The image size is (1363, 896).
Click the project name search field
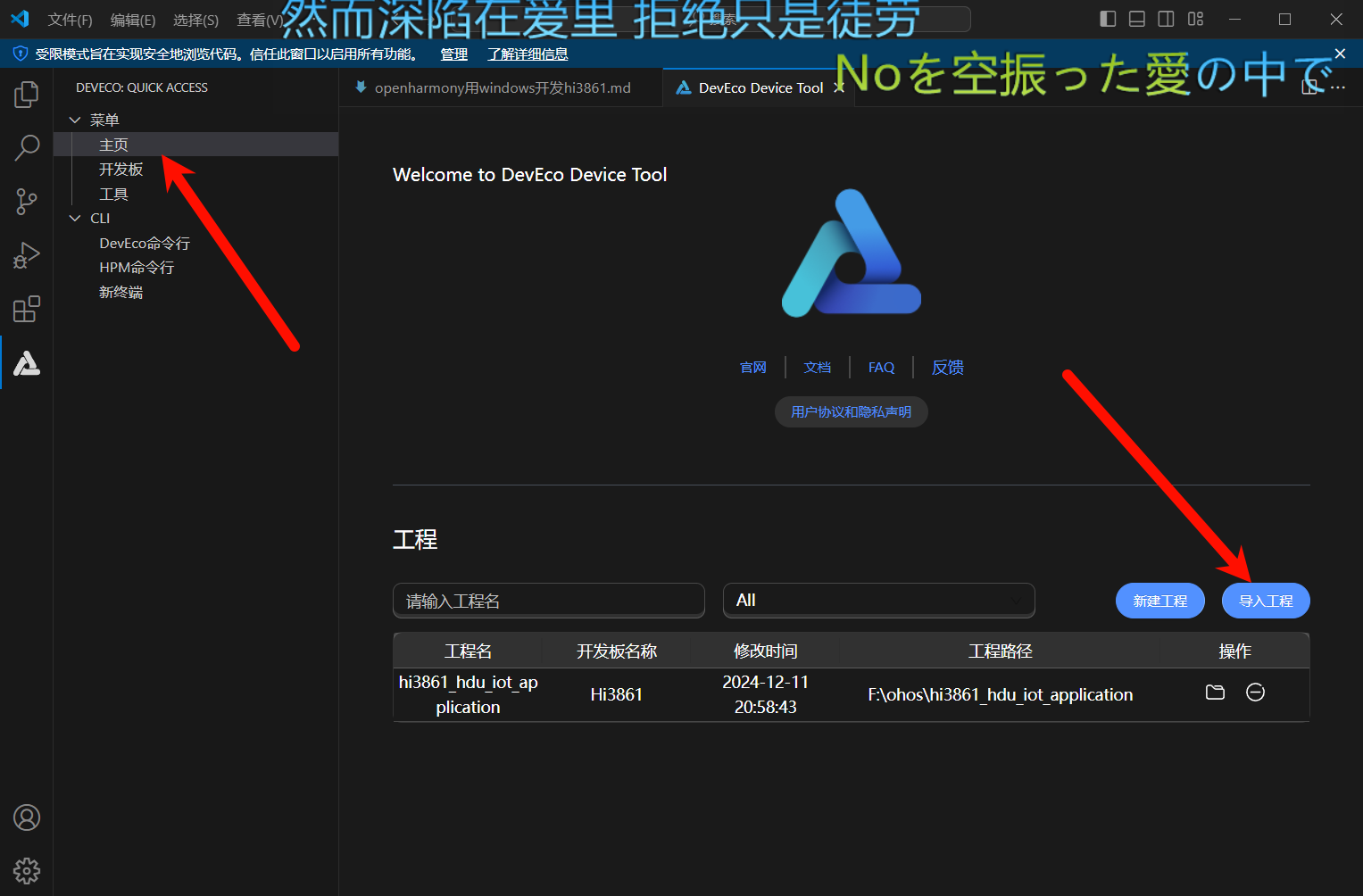click(548, 601)
